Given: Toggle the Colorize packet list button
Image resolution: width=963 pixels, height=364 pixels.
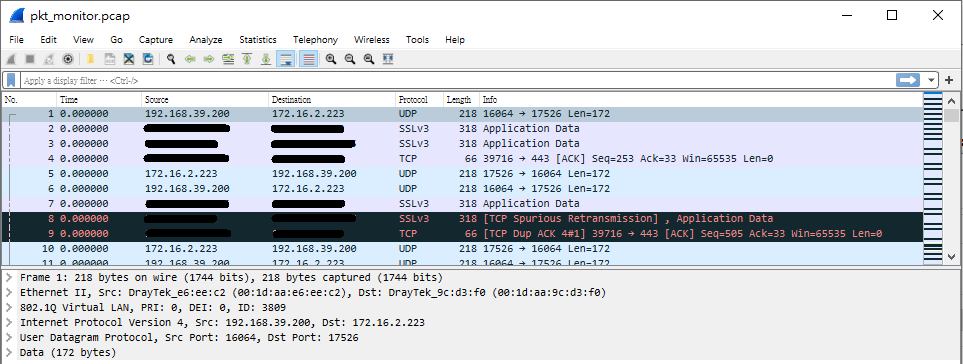Looking at the screenshot, I should pyautogui.click(x=308, y=59).
